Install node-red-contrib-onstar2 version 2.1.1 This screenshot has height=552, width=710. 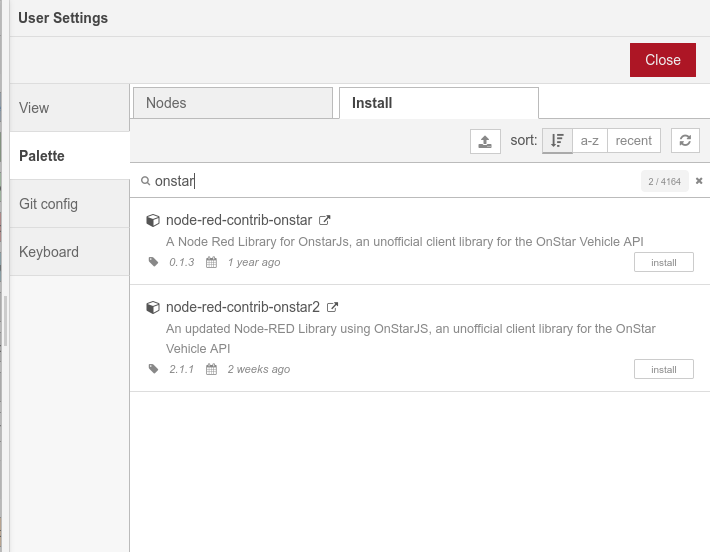coord(663,369)
